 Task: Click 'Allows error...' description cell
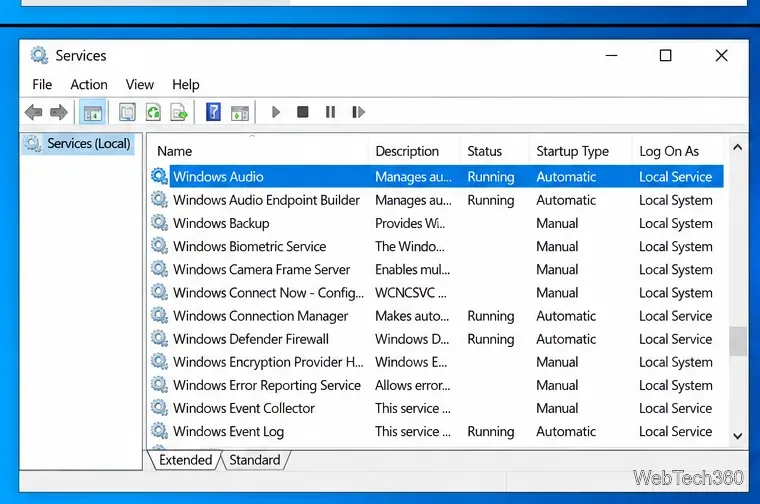(412, 385)
